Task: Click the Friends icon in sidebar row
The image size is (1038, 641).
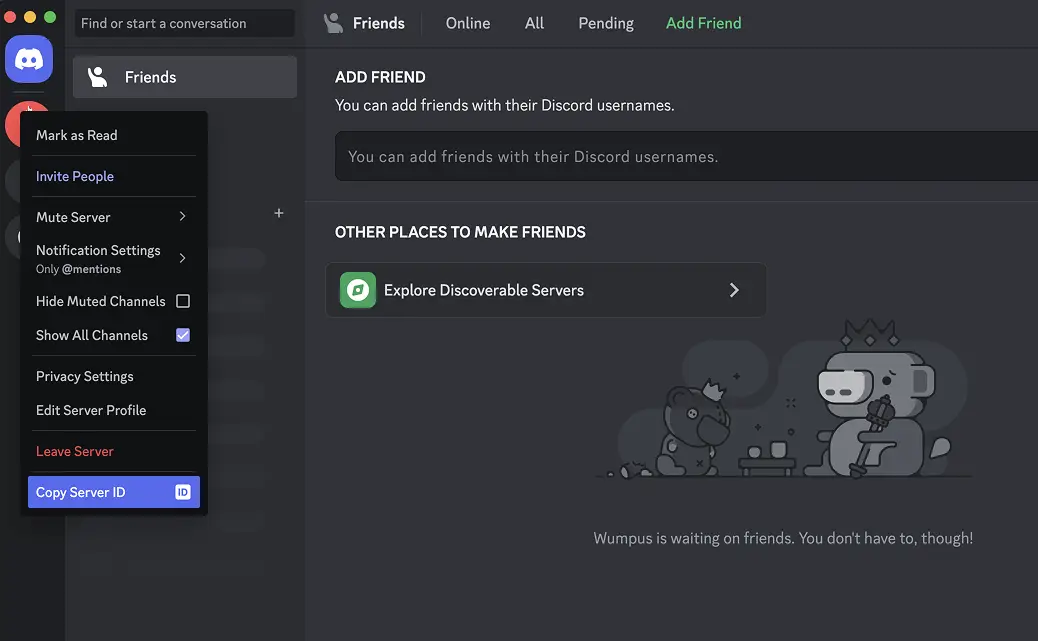Action: click(x=98, y=77)
